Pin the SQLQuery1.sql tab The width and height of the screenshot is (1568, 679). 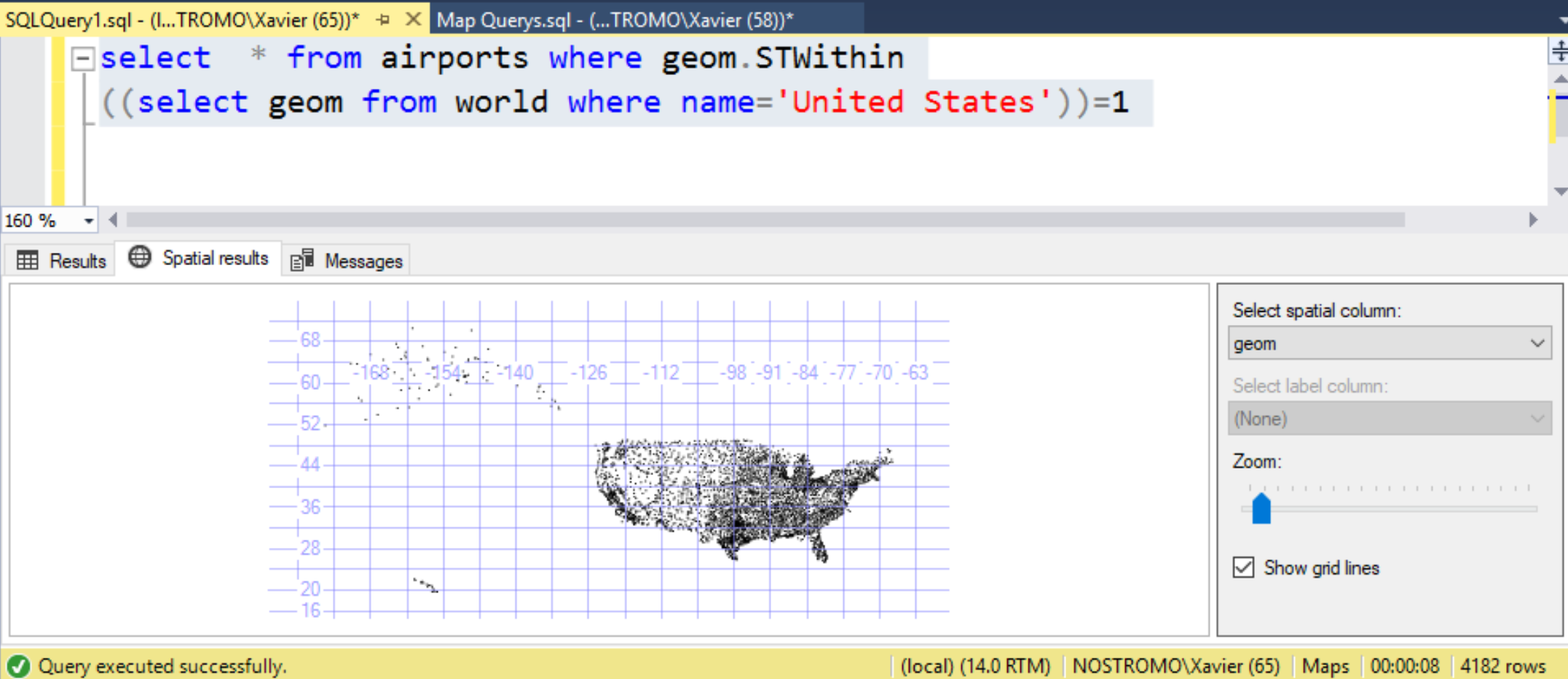click(383, 20)
